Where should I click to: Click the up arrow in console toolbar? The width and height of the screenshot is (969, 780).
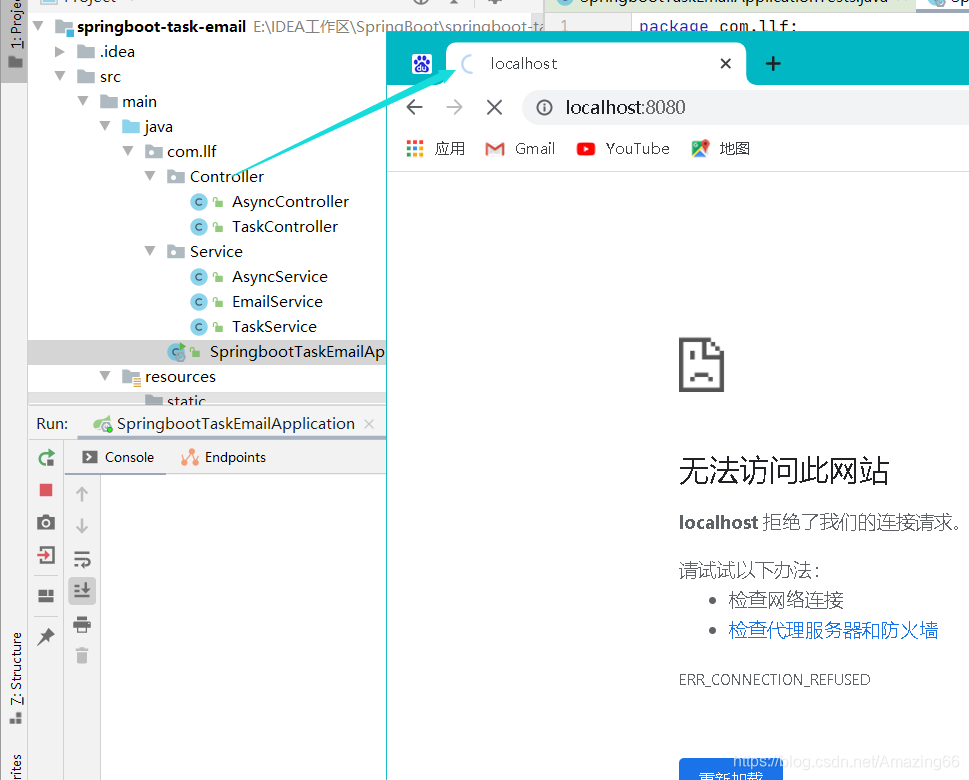[82, 494]
